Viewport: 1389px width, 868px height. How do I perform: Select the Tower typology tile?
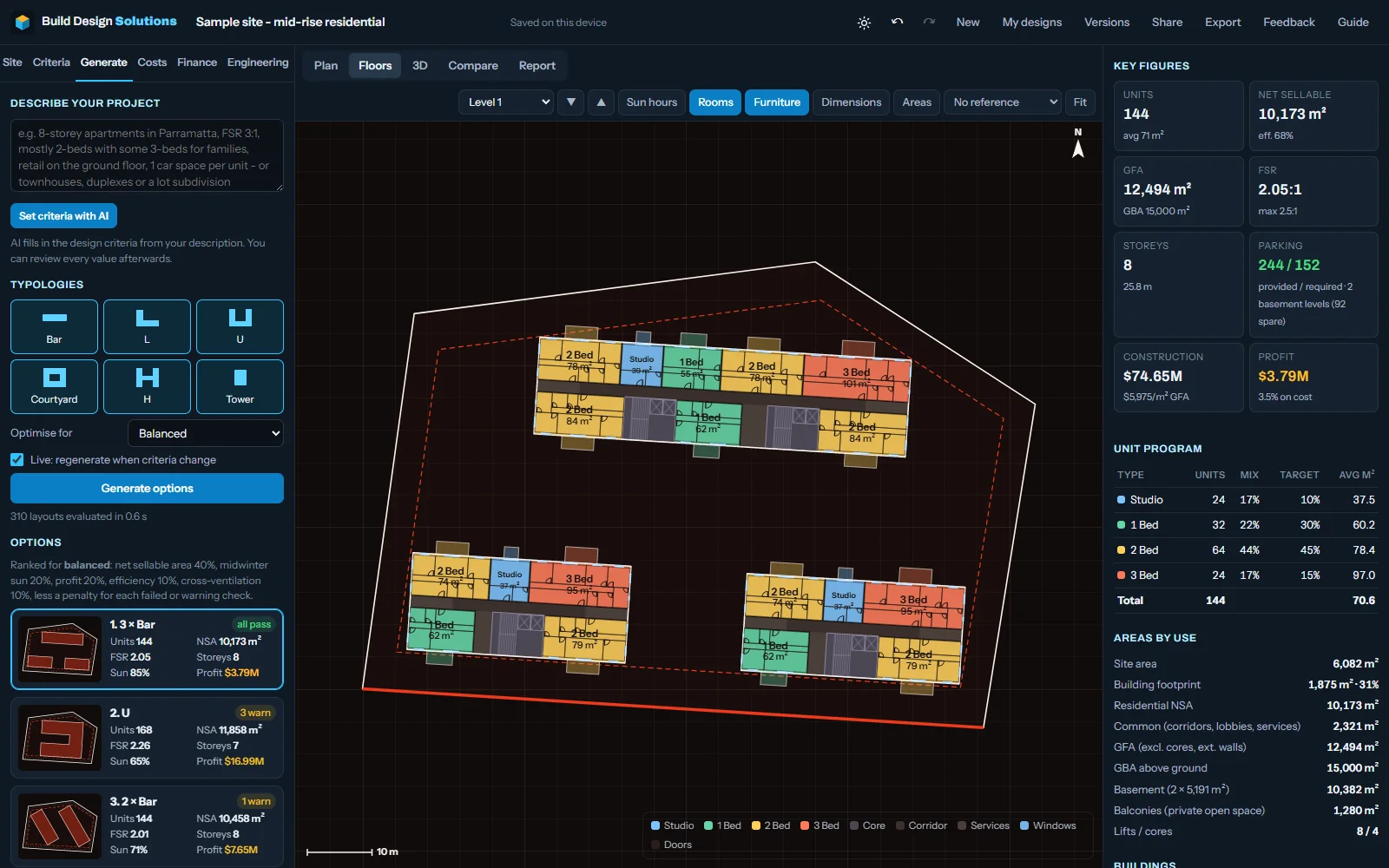(240, 386)
